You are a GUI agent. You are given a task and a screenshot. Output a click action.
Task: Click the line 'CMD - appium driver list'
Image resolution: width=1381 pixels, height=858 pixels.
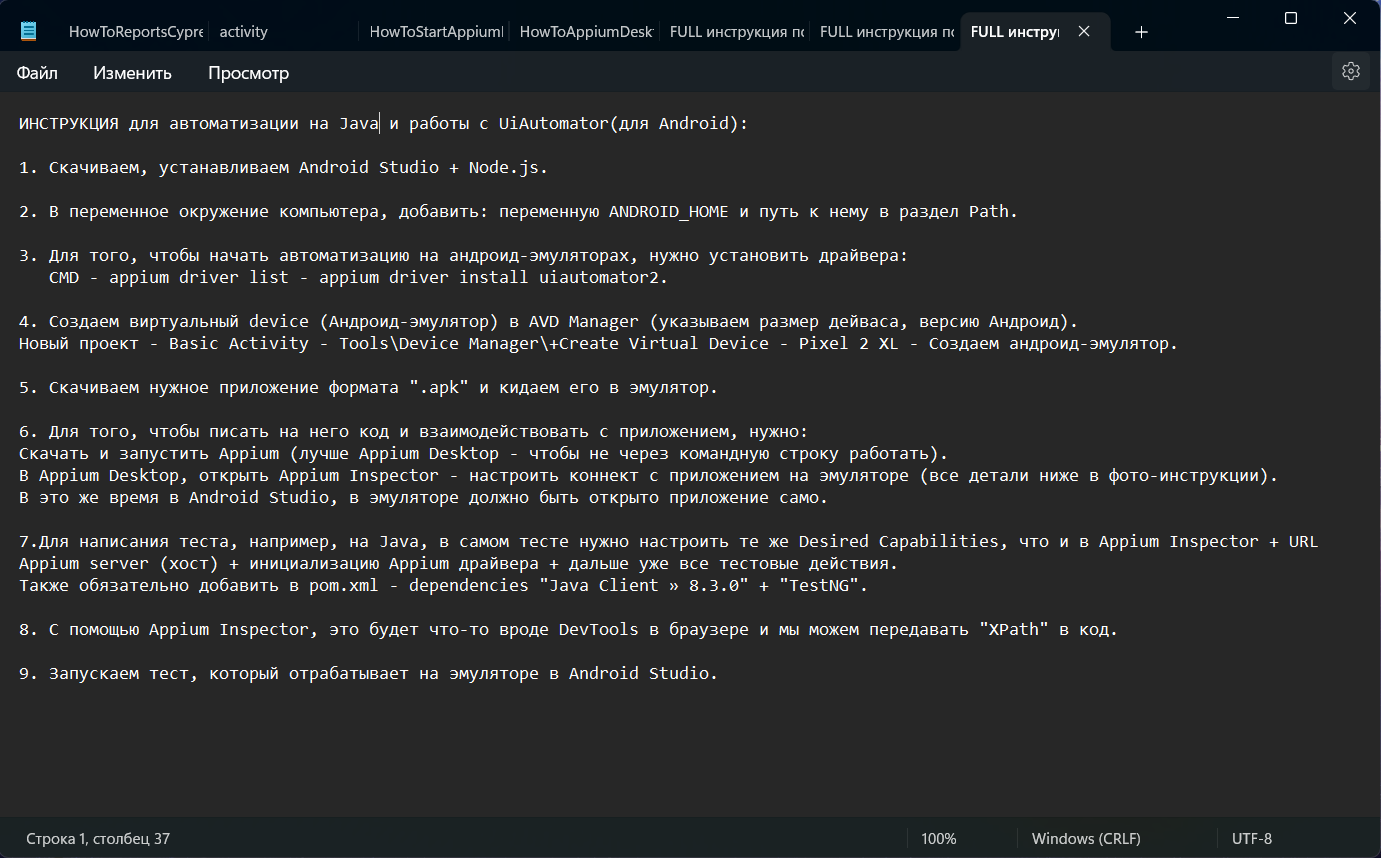358,278
